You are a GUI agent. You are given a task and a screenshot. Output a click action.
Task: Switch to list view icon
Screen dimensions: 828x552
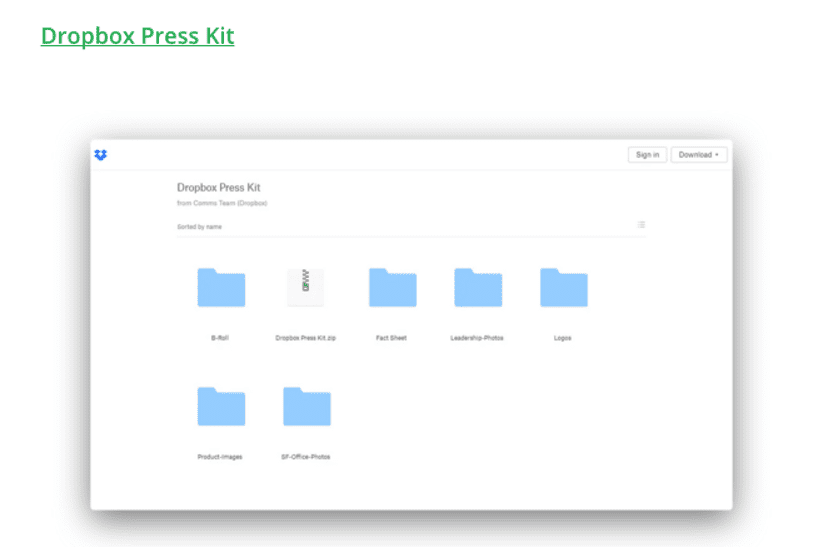[641, 225]
